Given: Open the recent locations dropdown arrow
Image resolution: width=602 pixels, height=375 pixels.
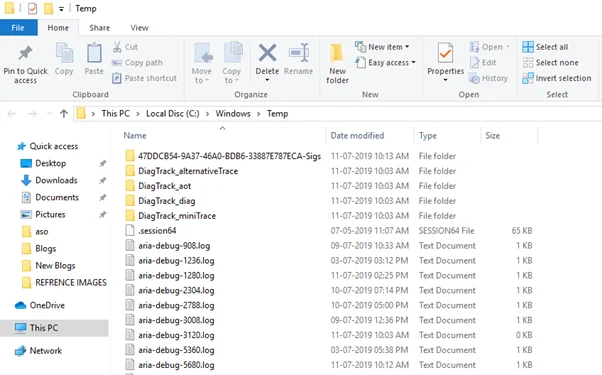Looking at the screenshot, I should (x=49, y=114).
